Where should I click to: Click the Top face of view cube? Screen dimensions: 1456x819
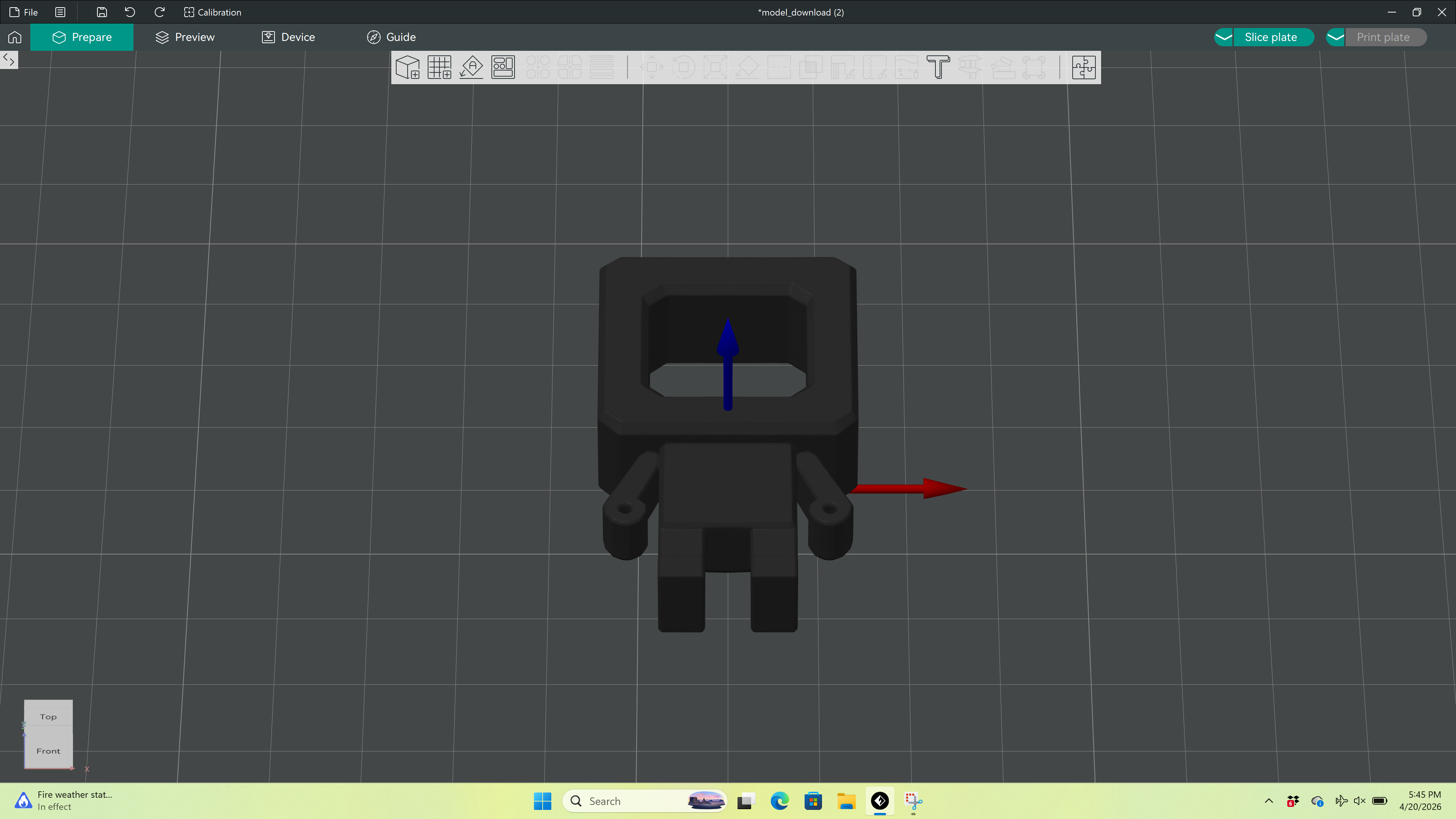click(x=48, y=716)
